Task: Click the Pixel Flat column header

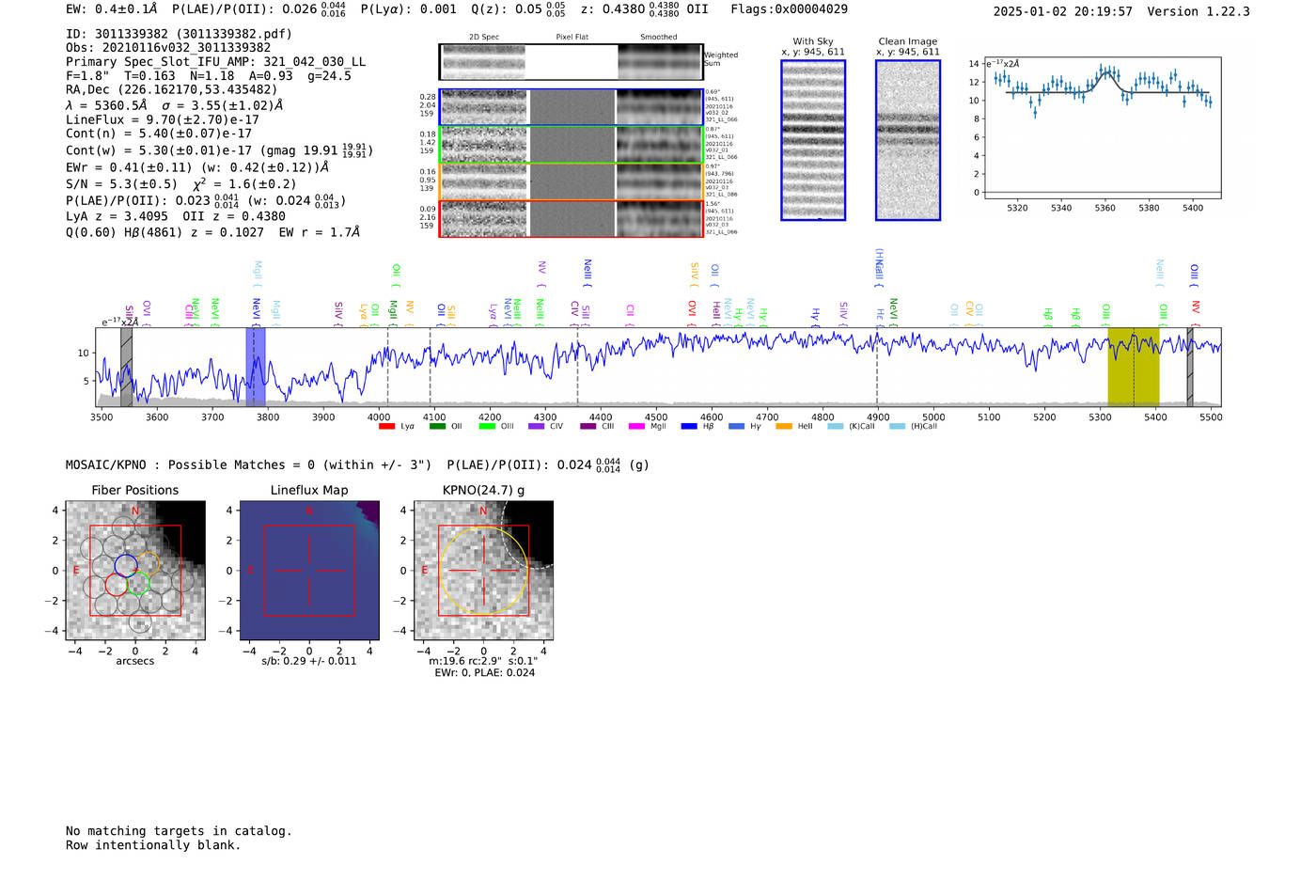Action: [x=572, y=38]
